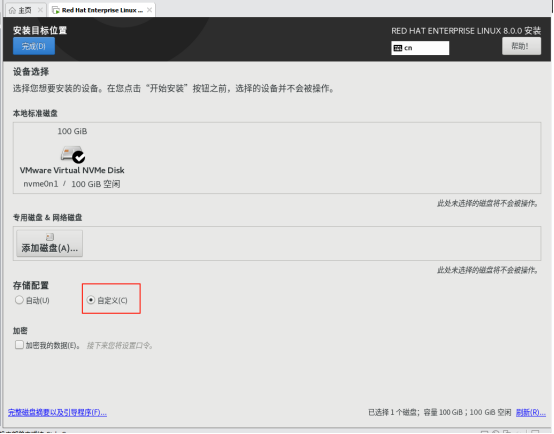Click the blue 完成(D) done button
Screen dimensions: 554x434
[x=34, y=46]
